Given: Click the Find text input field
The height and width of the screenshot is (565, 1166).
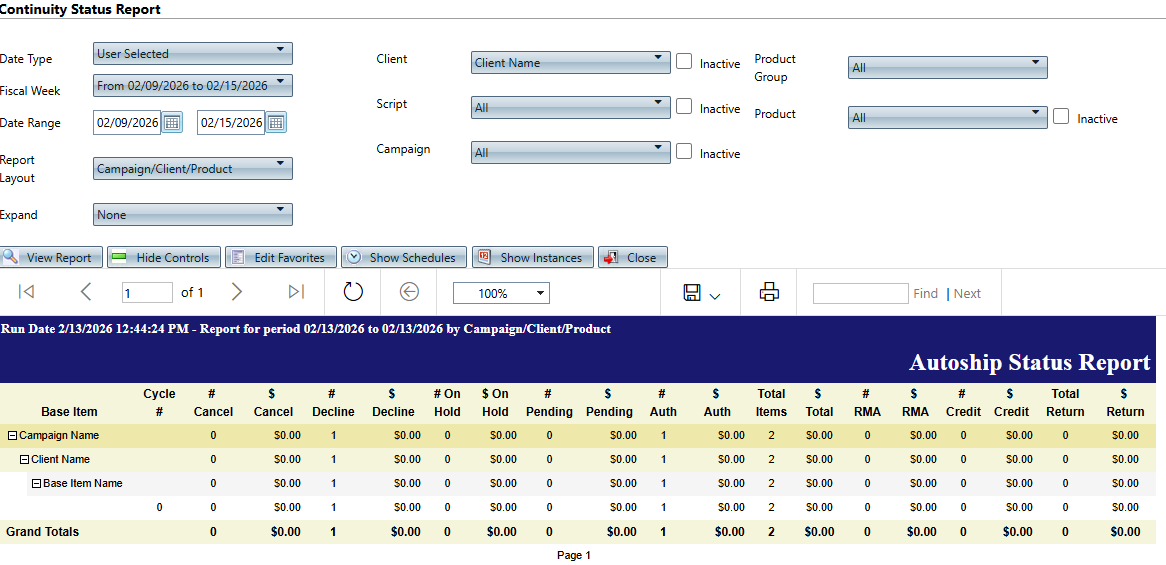Looking at the screenshot, I should pos(860,293).
